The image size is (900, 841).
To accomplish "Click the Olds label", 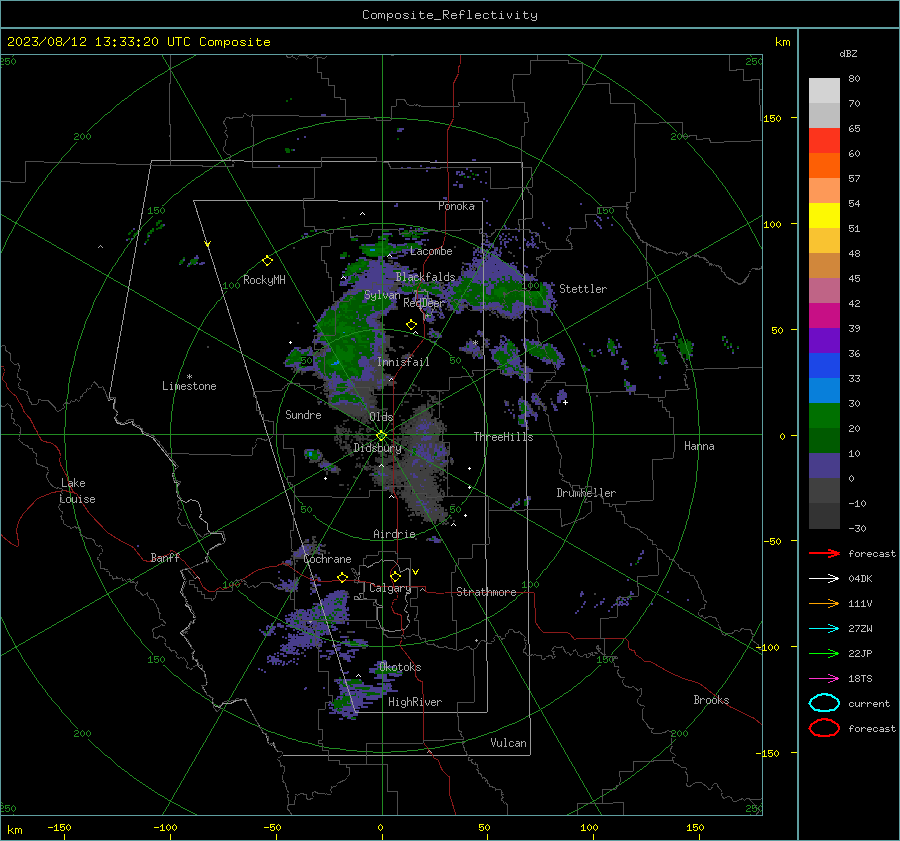I will [381, 417].
